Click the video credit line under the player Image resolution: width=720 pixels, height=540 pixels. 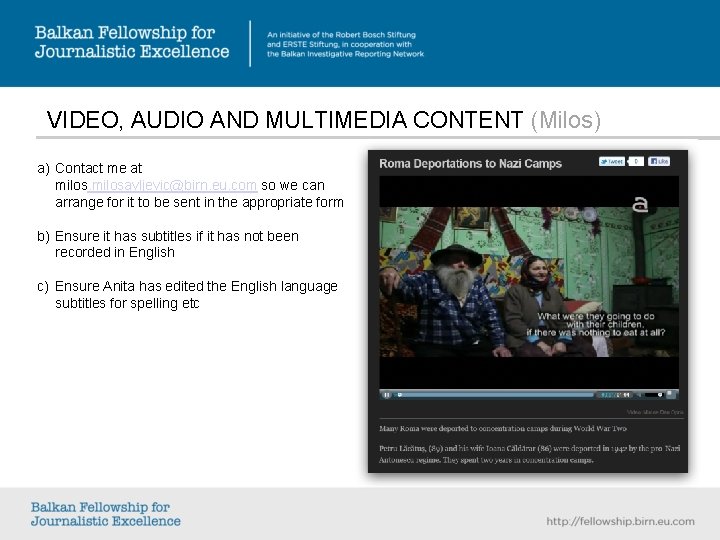coord(655,412)
